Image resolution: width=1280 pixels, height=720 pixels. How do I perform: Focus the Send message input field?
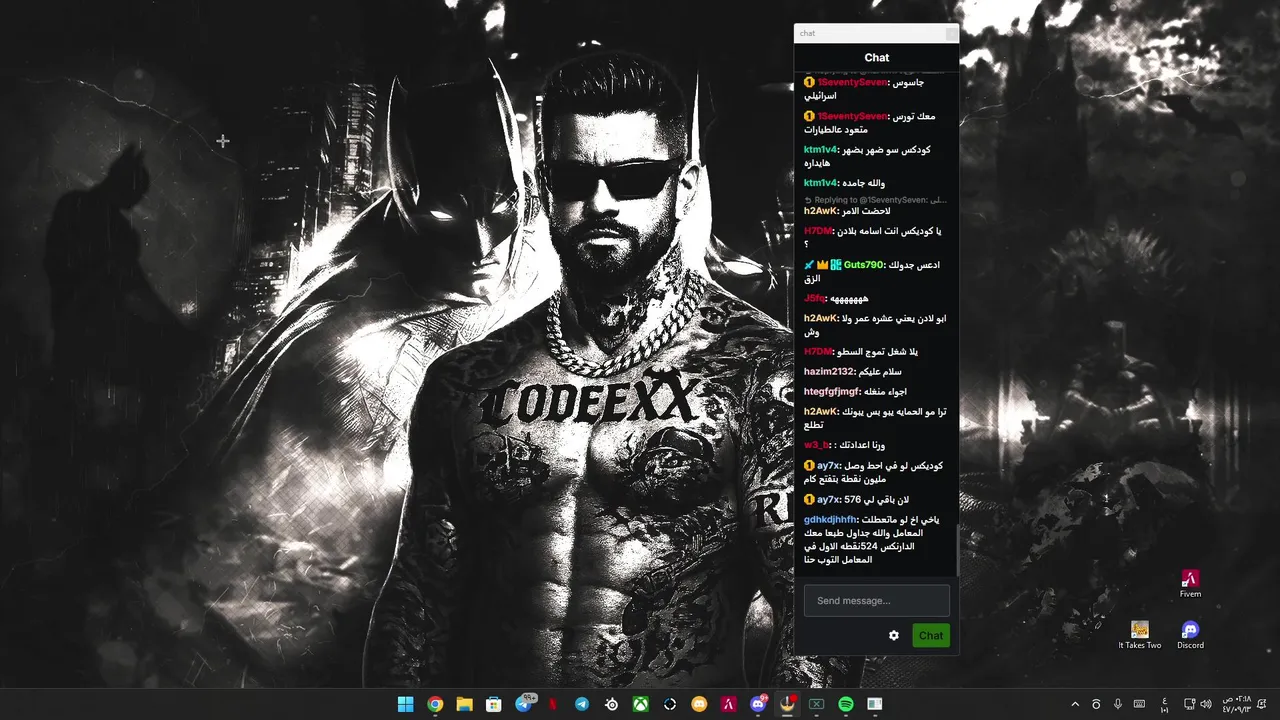click(x=877, y=600)
